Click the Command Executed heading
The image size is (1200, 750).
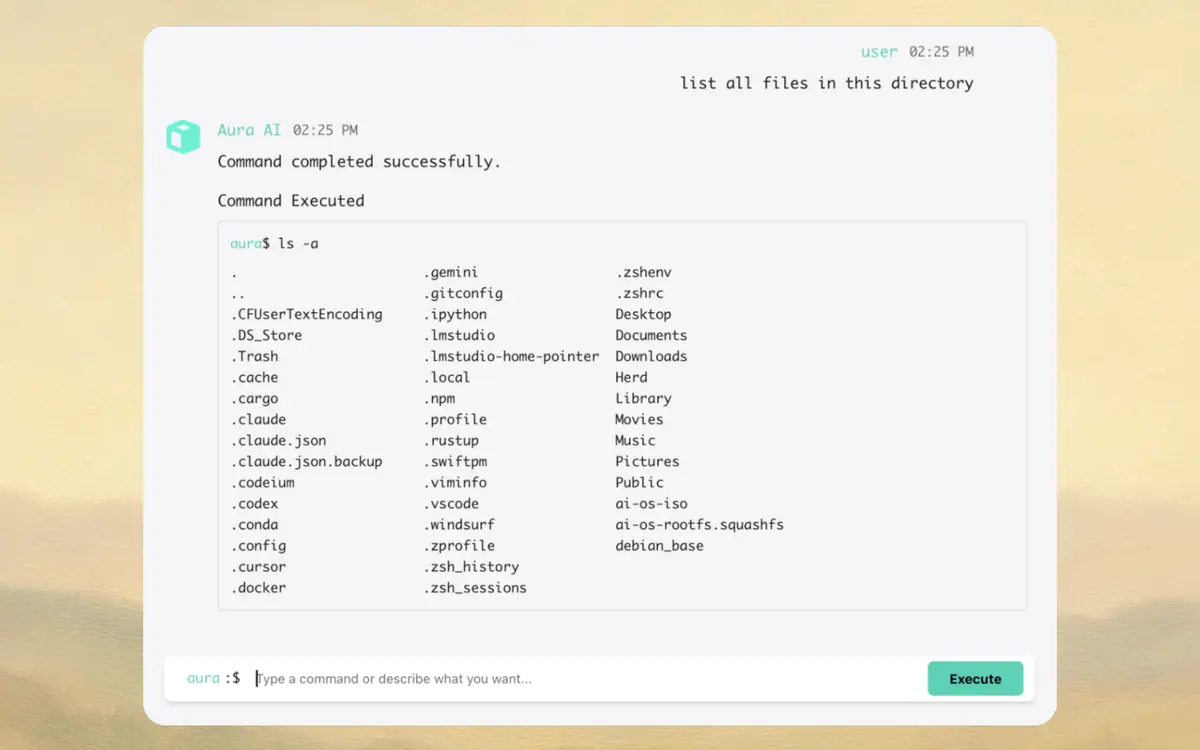(x=291, y=200)
